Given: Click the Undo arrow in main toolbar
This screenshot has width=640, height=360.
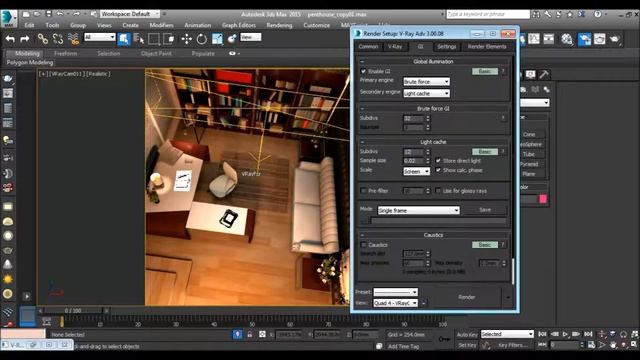Looking at the screenshot, I should coord(11,39).
